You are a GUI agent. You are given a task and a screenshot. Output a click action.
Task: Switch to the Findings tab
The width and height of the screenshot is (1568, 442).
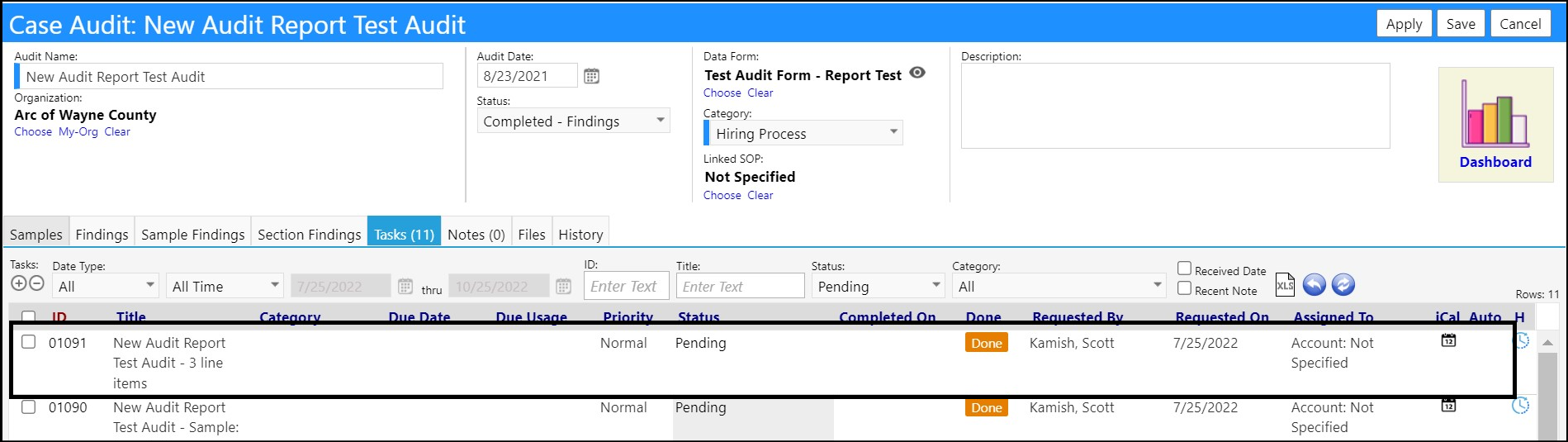(102, 235)
